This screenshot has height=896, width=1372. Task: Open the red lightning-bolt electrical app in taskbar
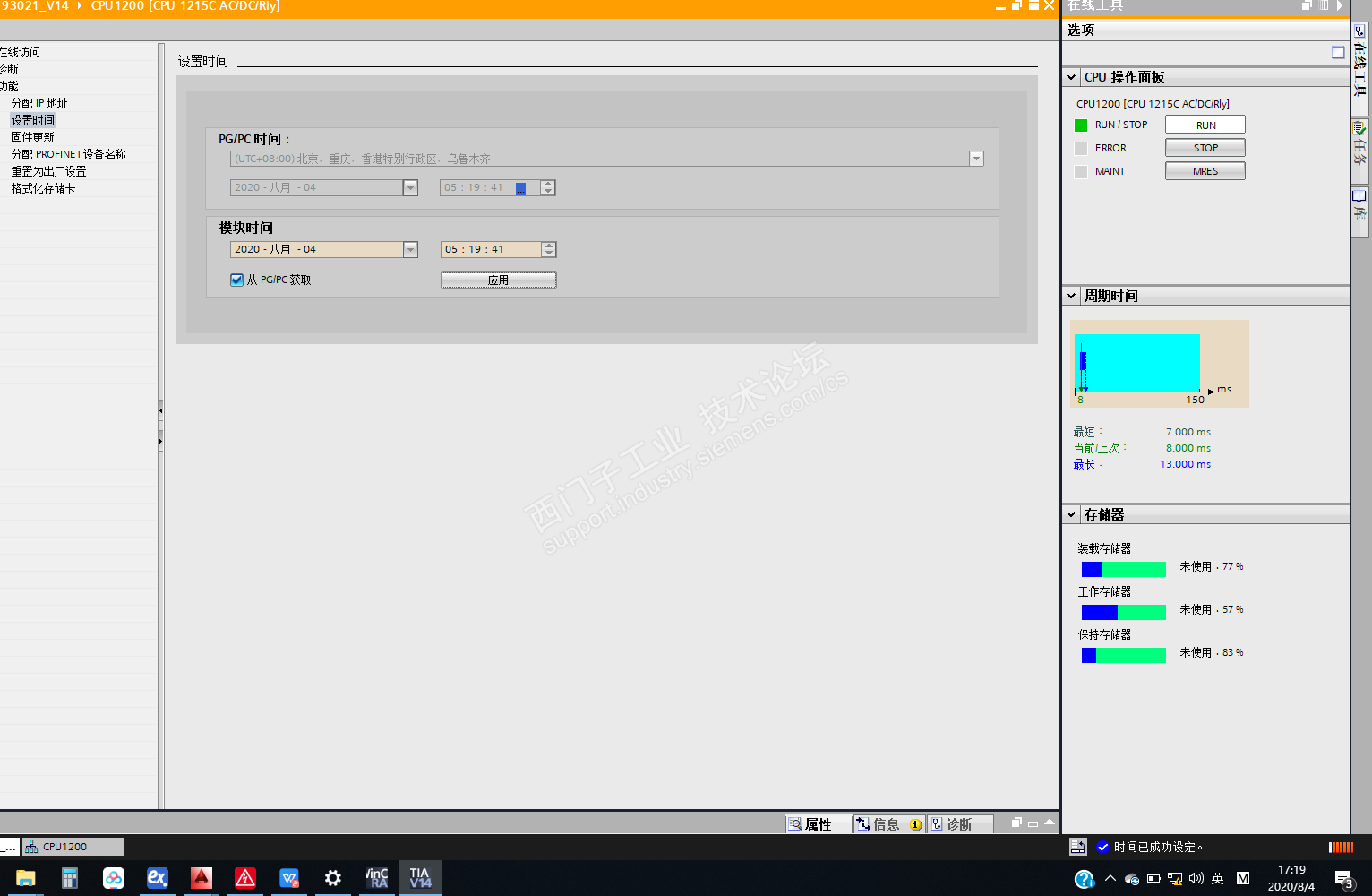tap(244, 878)
